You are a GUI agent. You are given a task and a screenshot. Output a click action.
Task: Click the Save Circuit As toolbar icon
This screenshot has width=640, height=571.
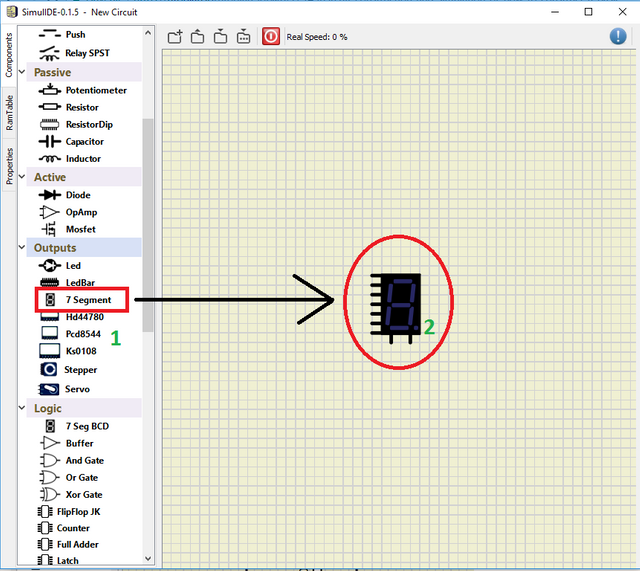[244, 37]
